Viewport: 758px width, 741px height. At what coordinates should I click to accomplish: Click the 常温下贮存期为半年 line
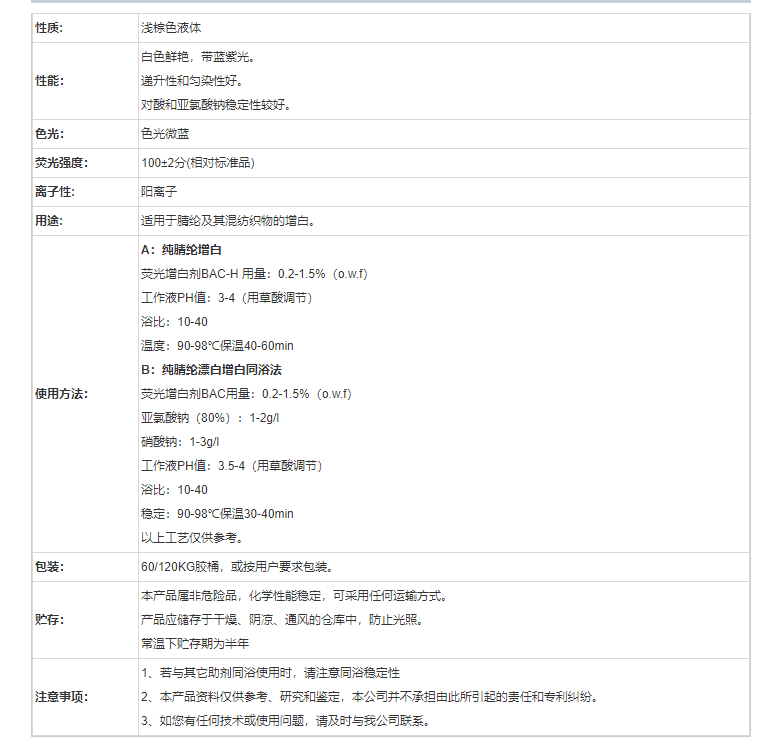coord(195,644)
